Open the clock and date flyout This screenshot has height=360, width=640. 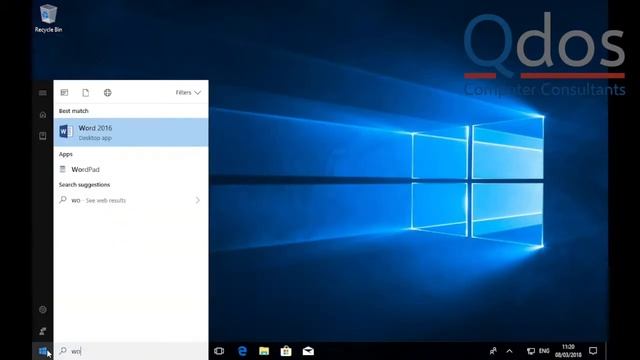[x=568, y=351]
